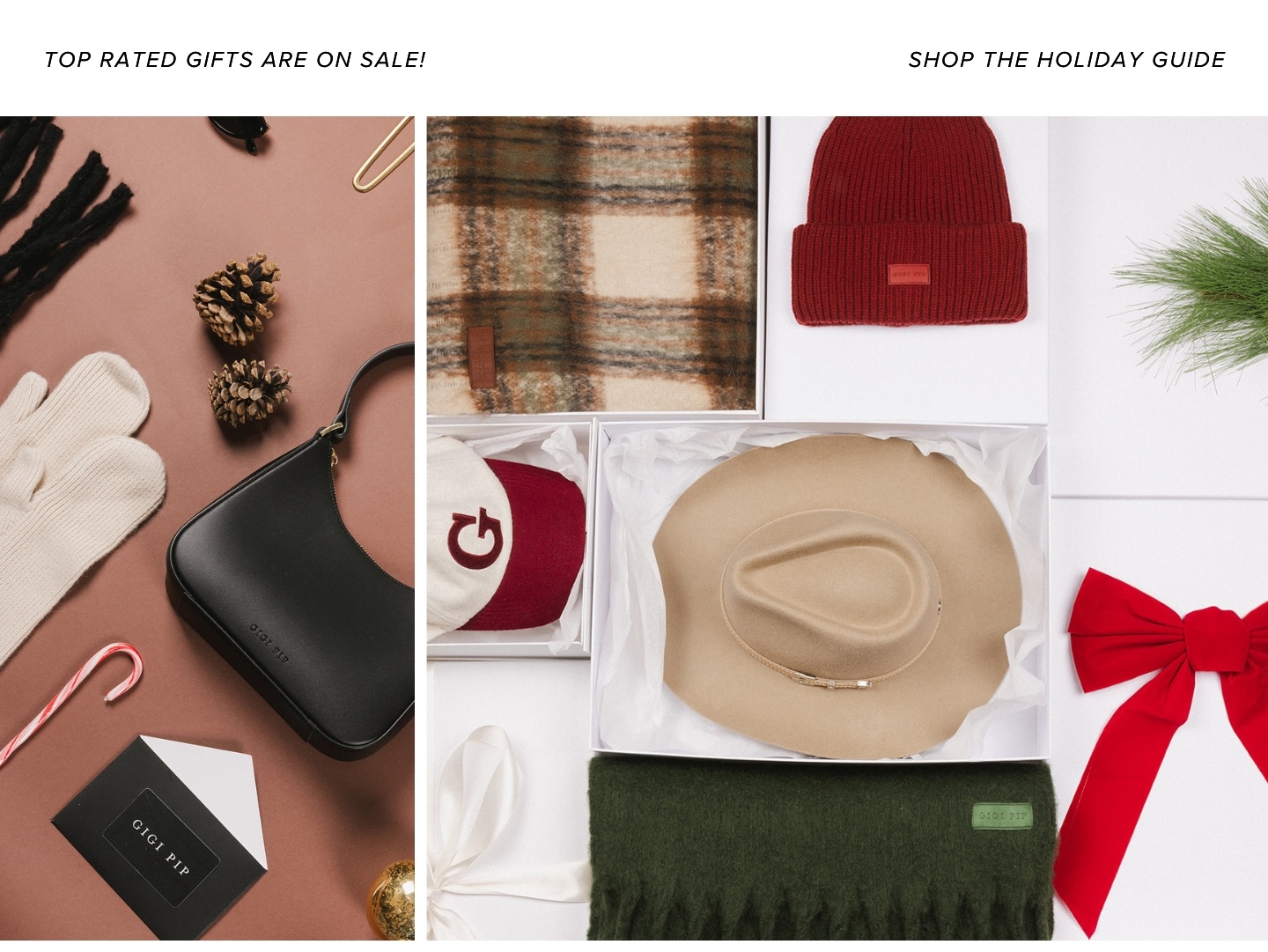Select the red knit beanie
The height and width of the screenshot is (952, 1268).
(x=909, y=220)
